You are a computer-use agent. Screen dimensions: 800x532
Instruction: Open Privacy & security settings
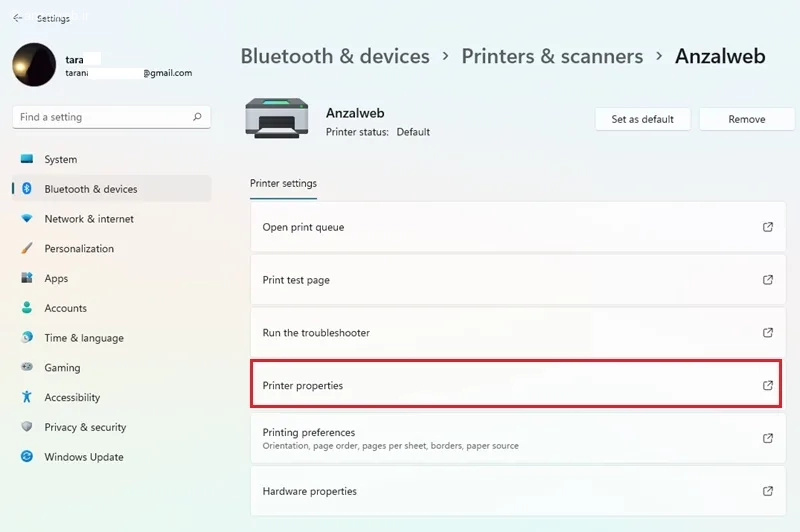tap(111, 427)
